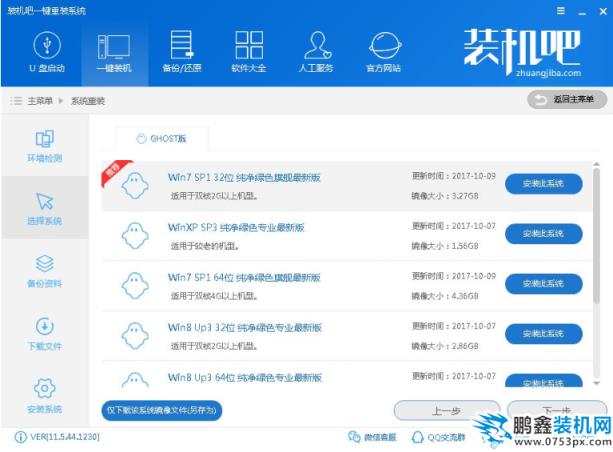Select Win7 SP1 64位 纯净绿色旗舰最新版 title
This screenshot has width=613, height=452.
244,278
